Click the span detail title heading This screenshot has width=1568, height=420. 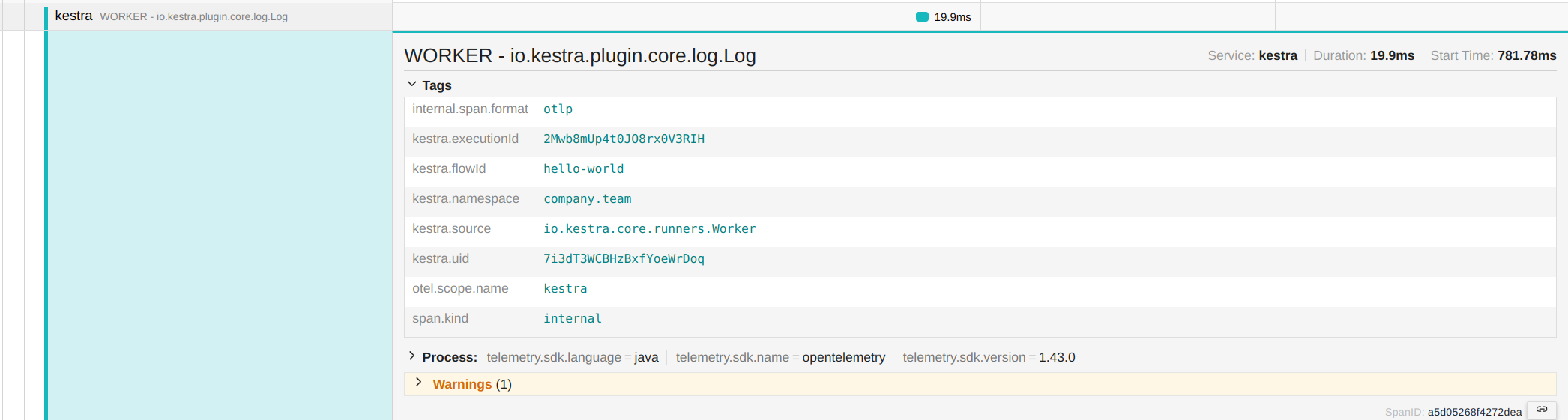pyautogui.click(x=580, y=55)
